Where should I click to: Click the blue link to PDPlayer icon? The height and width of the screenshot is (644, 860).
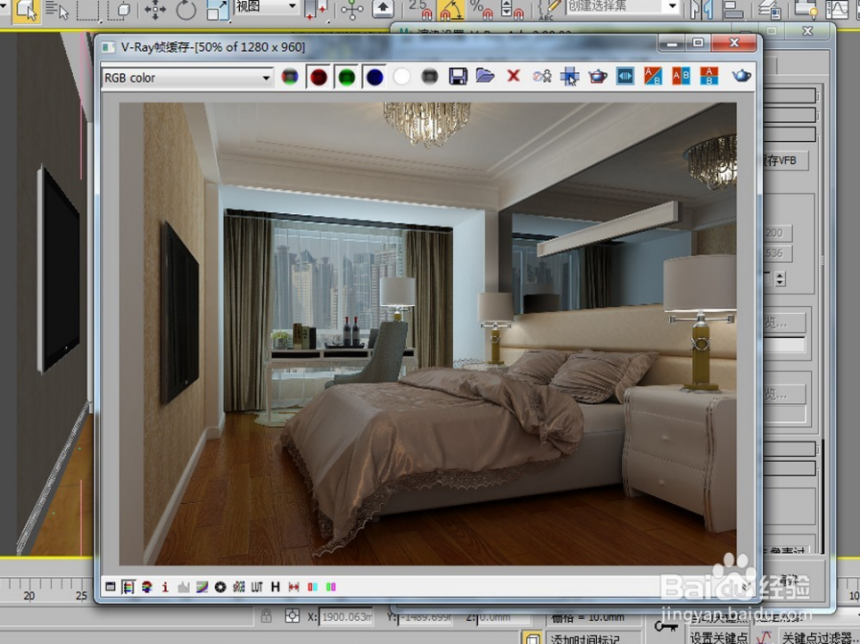[x=625, y=76]
